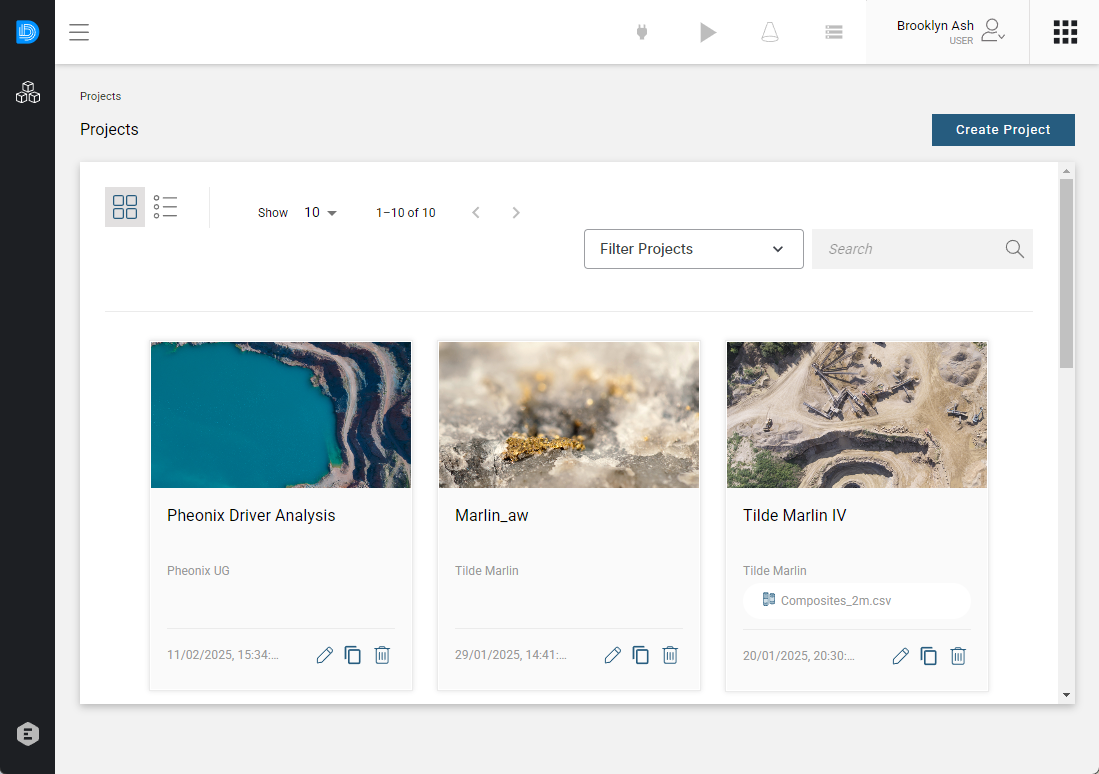Click the Marlin_aw project title

[x=491, y=515]
